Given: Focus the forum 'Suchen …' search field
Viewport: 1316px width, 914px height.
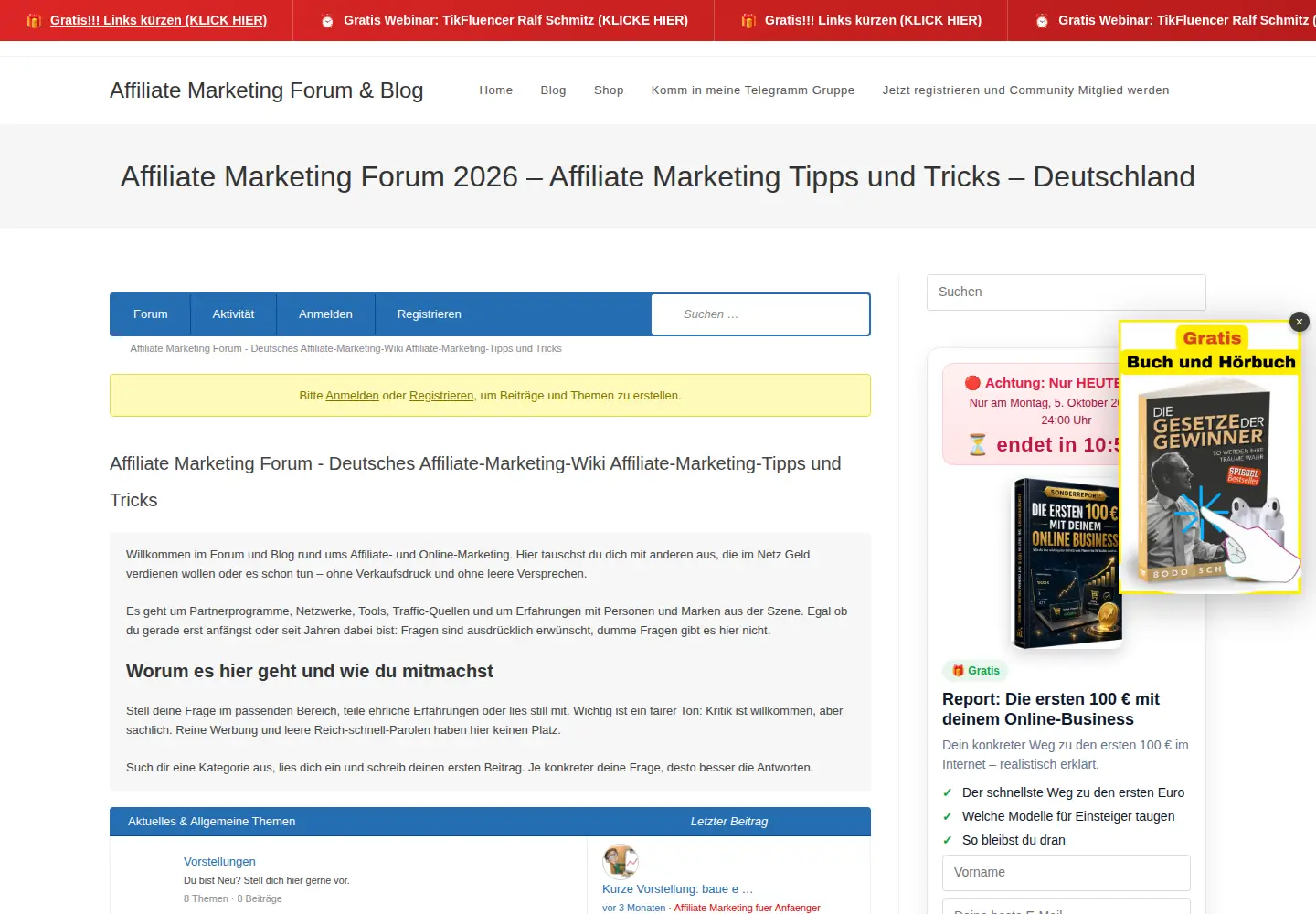Looking at the screenshot, I should 760,314.
